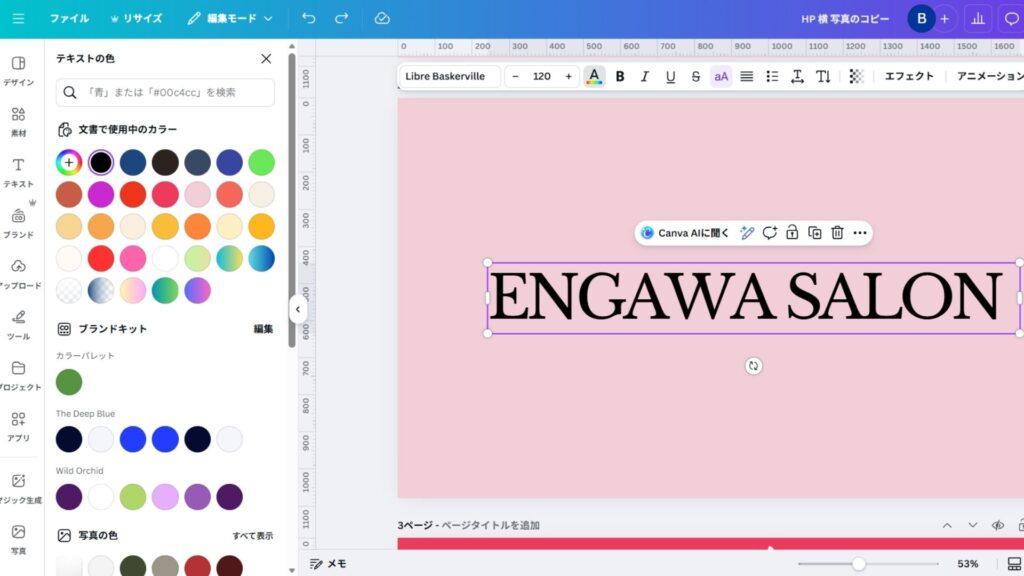Select the bright green color swatch
Viewport: 1024px width, 576px height.
[x=261, y=162]
